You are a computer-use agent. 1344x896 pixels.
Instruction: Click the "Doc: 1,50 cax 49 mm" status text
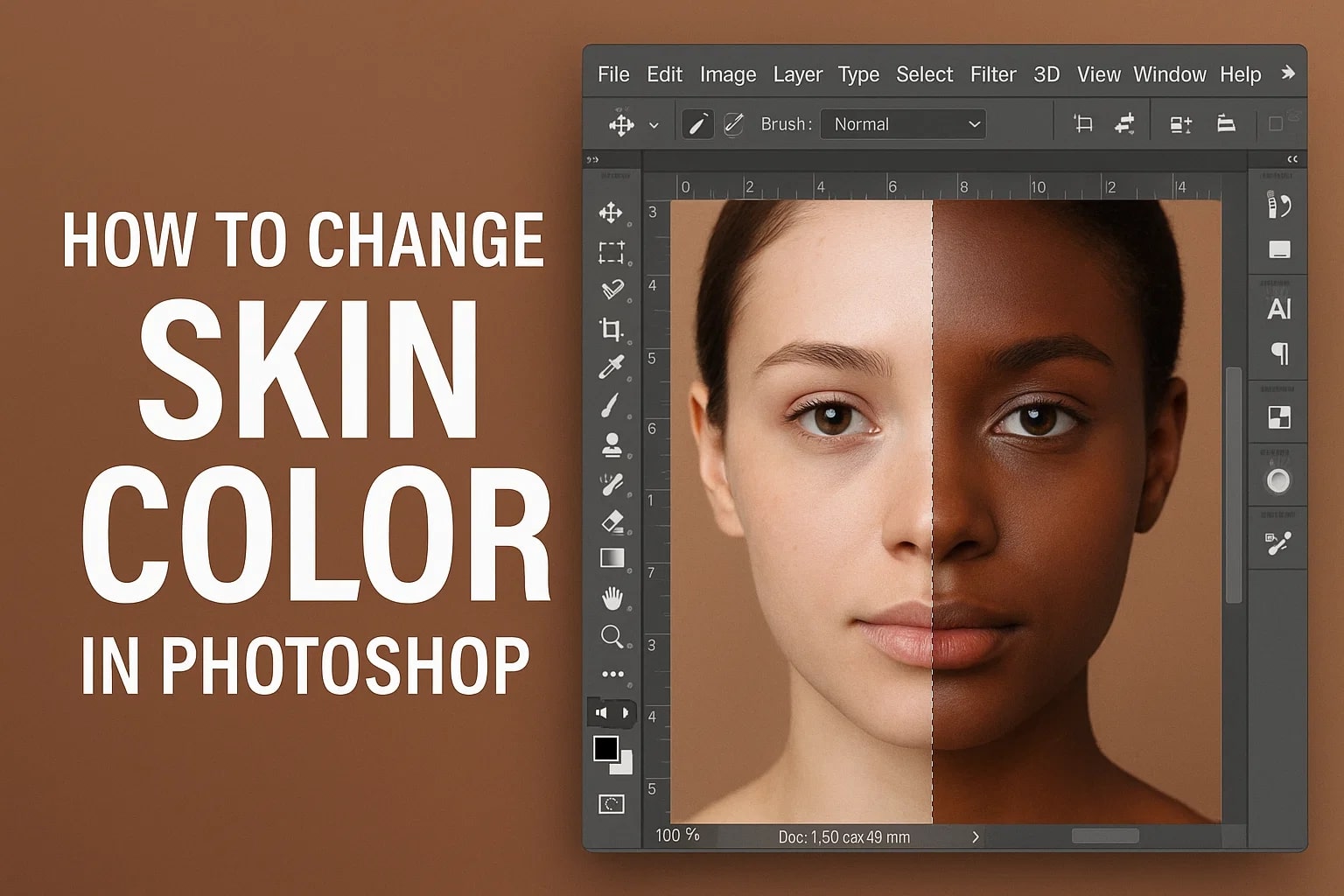click(843, 837)
